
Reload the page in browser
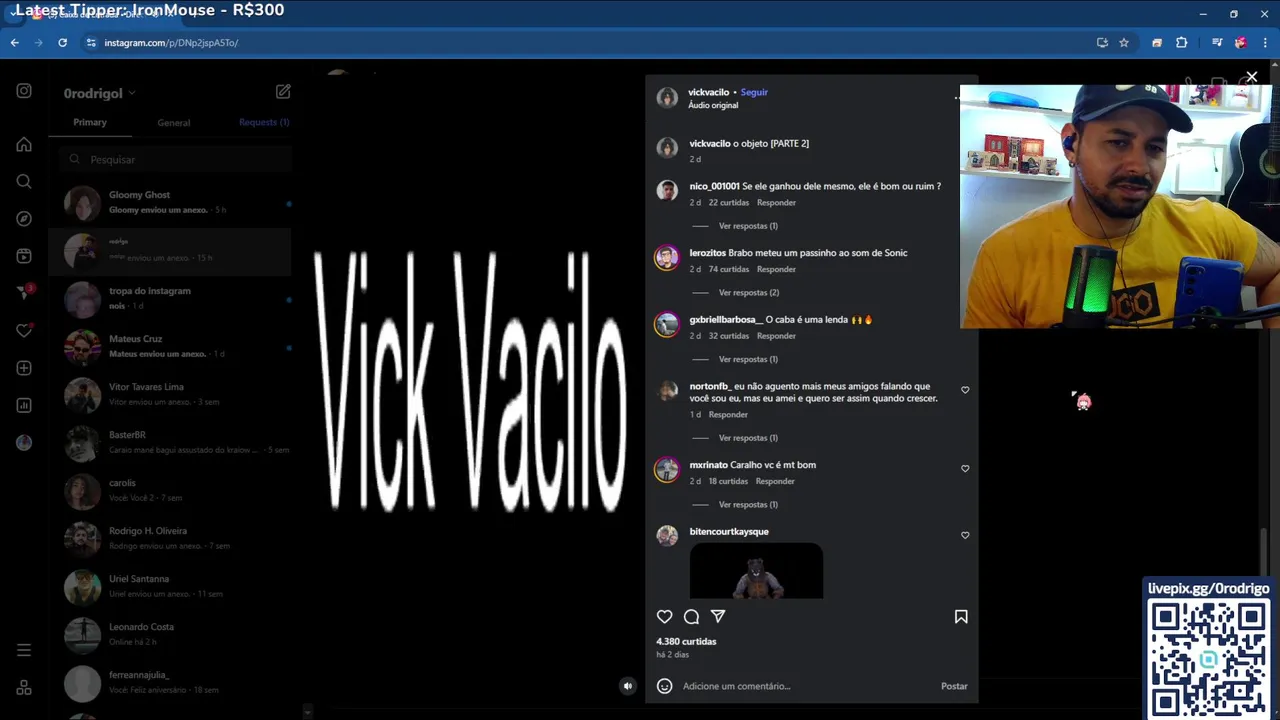click(62, 43)
